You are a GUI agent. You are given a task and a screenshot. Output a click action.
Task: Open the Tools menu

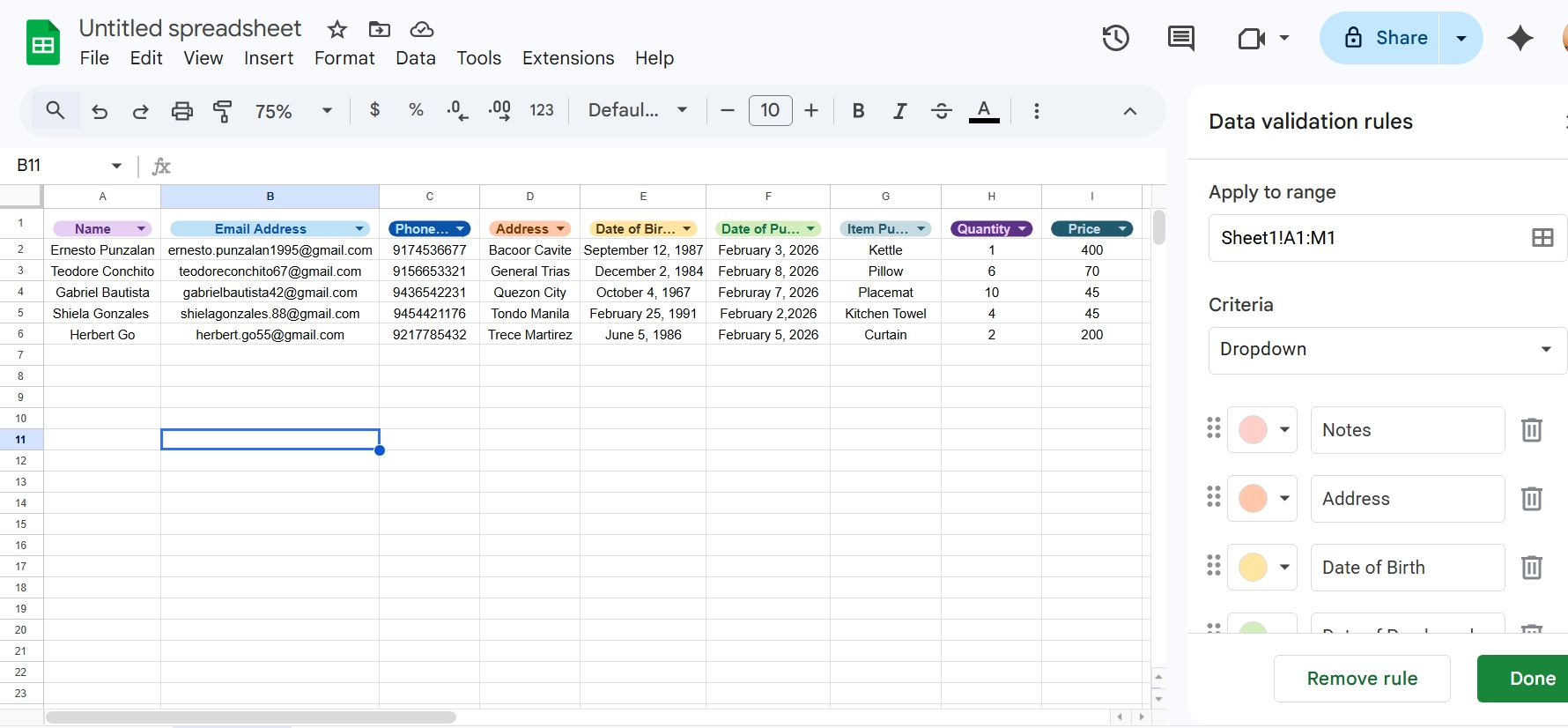[x=479, y=58]
